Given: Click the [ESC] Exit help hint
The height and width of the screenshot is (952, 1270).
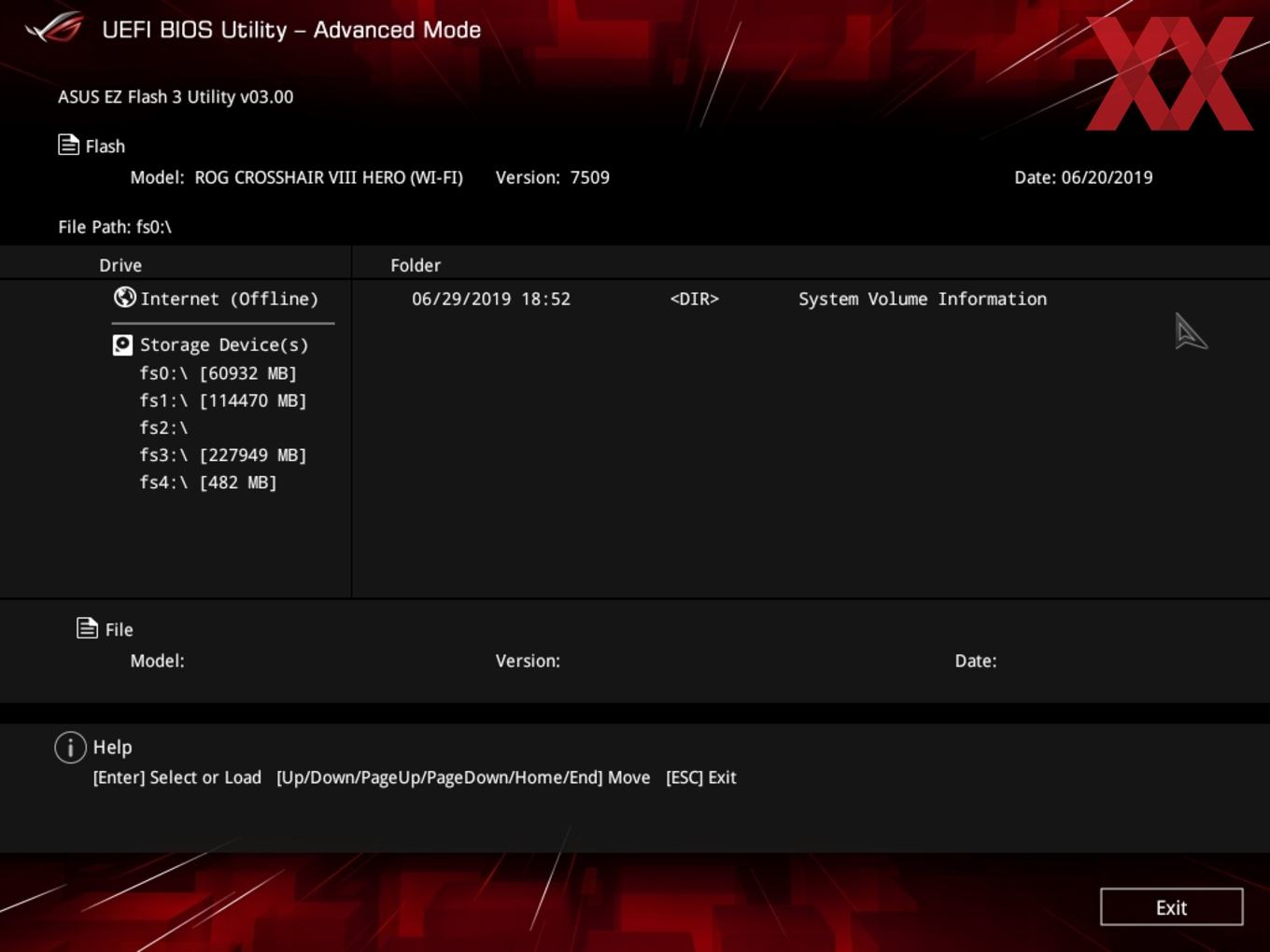Looking at the screenshot, I should pos(701,777).
